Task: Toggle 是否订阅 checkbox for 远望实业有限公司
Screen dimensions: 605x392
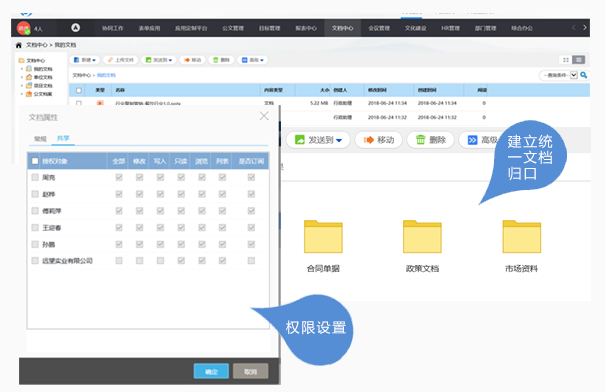Action: pos(251,261)
